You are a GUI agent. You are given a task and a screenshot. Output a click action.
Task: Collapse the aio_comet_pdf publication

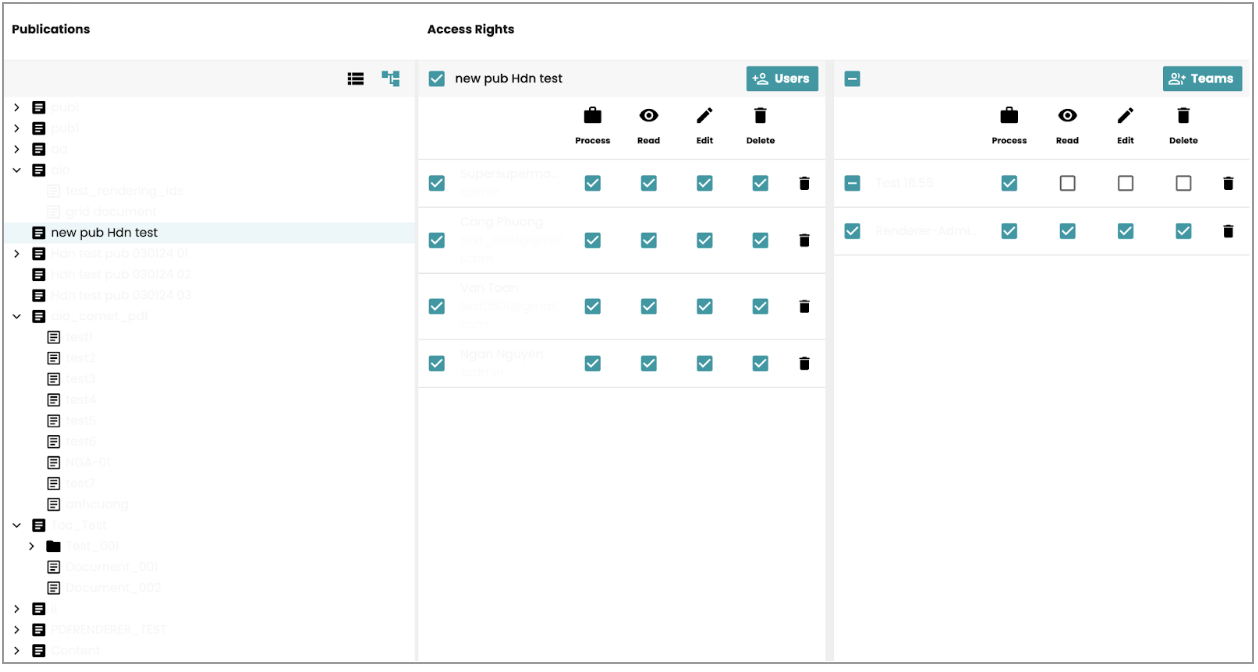click(17, 316)
